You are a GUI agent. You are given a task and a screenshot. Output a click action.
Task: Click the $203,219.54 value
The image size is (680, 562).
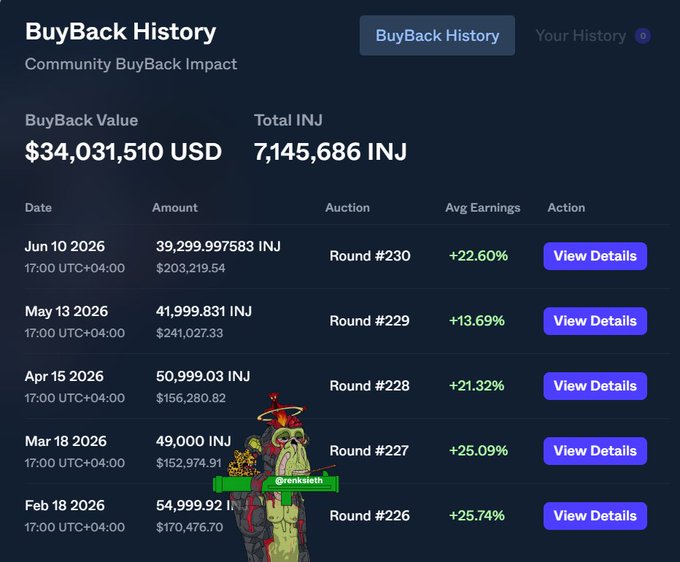(191, 268)
